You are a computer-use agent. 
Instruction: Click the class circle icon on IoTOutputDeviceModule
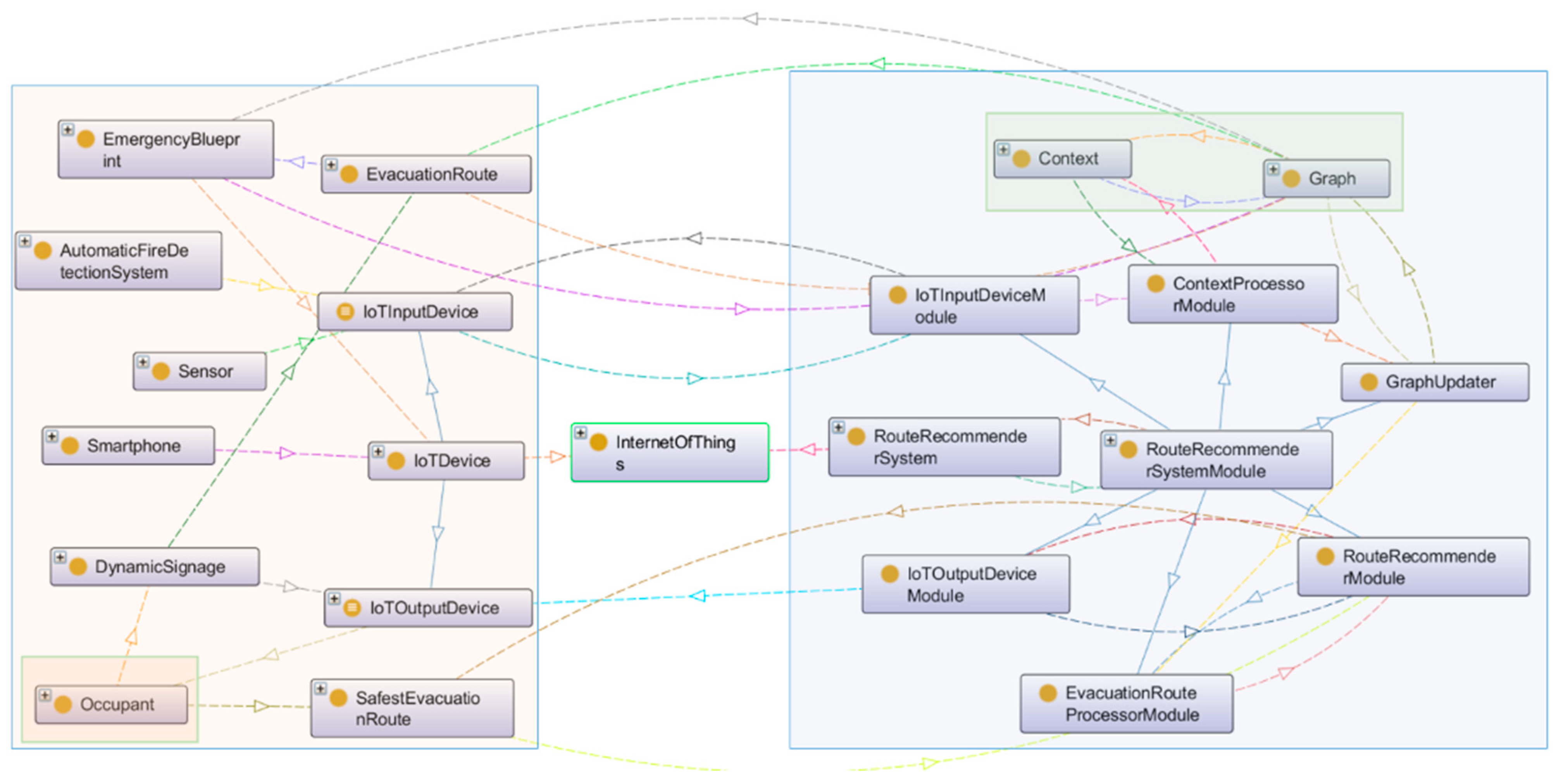coord(890,574)
